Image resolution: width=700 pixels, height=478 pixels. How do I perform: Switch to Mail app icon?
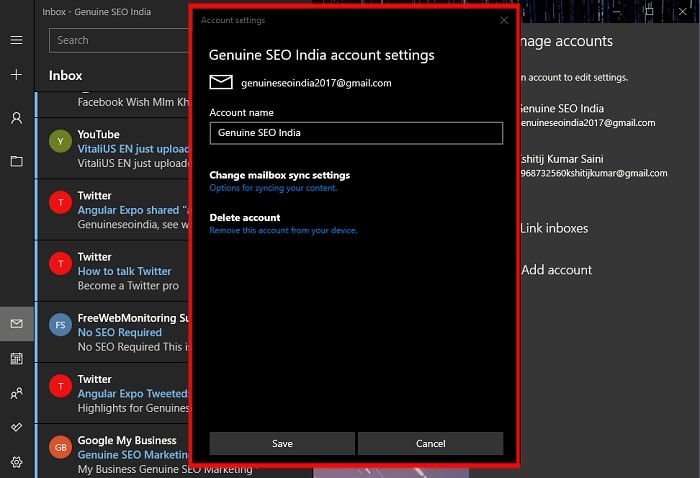17,324
